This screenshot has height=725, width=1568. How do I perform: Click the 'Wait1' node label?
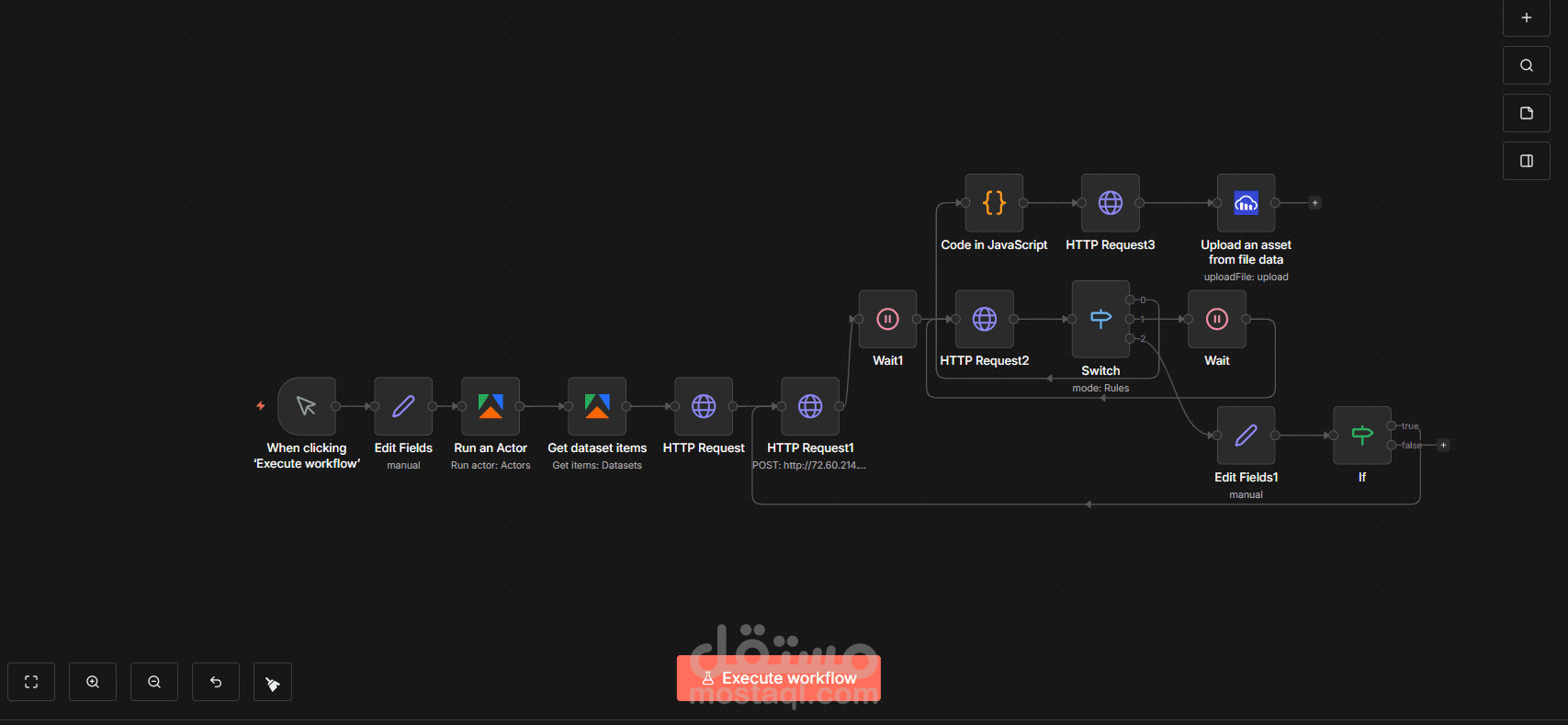click(887, 360)
